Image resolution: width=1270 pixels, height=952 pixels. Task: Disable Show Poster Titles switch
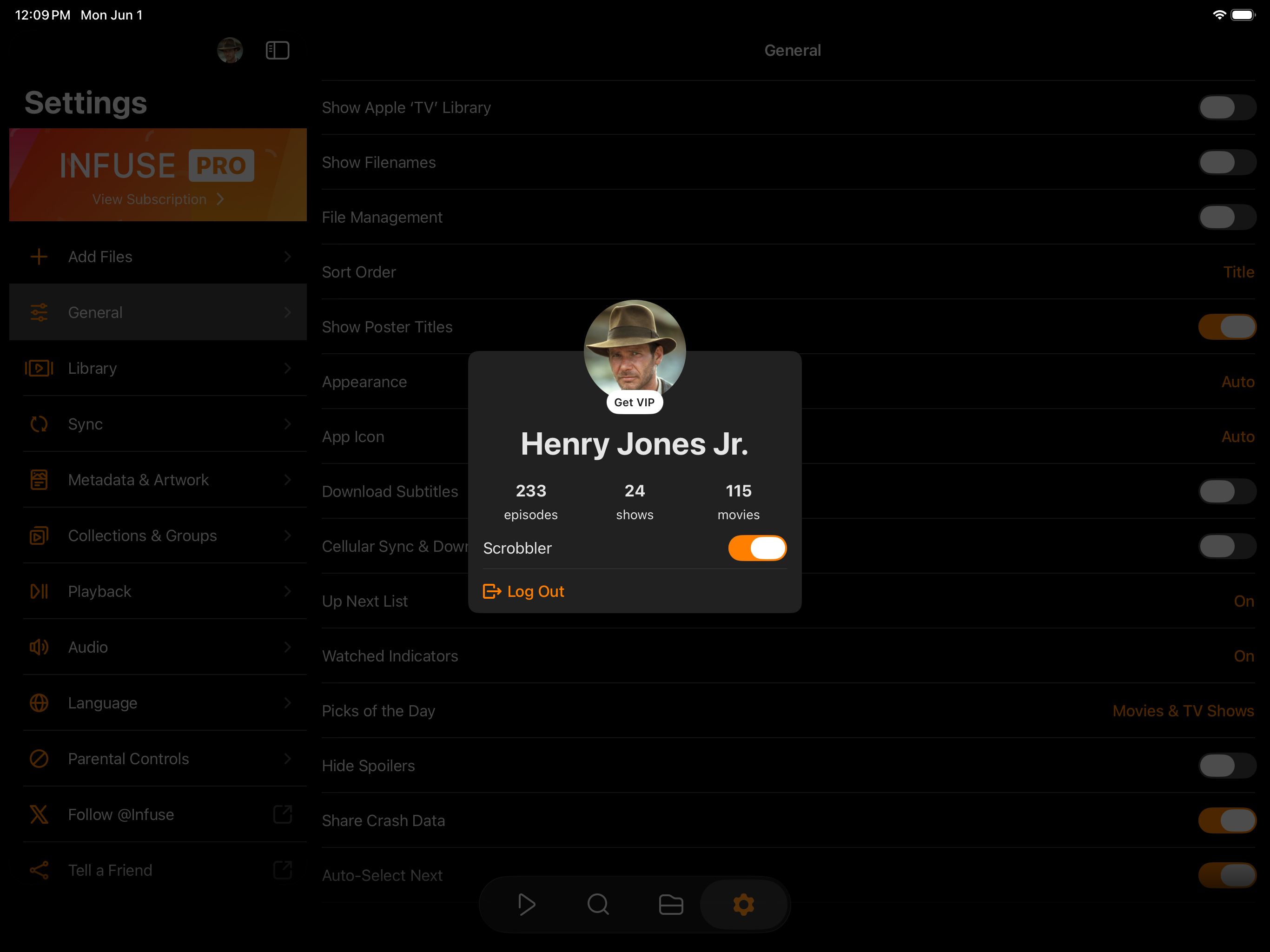pyautogui.click(x=1227, y=327)
